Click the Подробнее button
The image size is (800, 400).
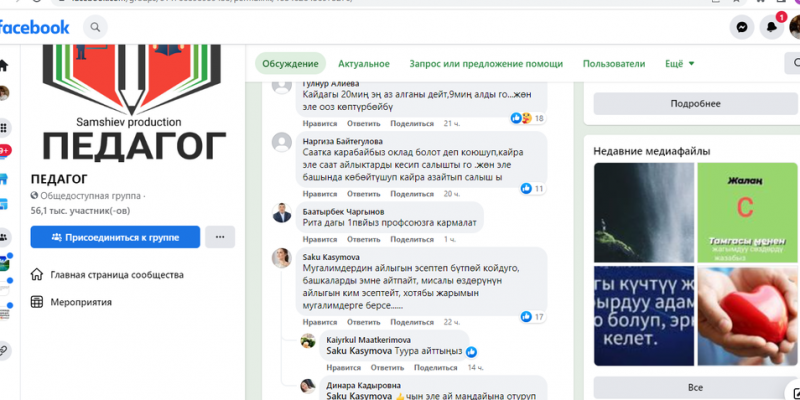point(696,103)
